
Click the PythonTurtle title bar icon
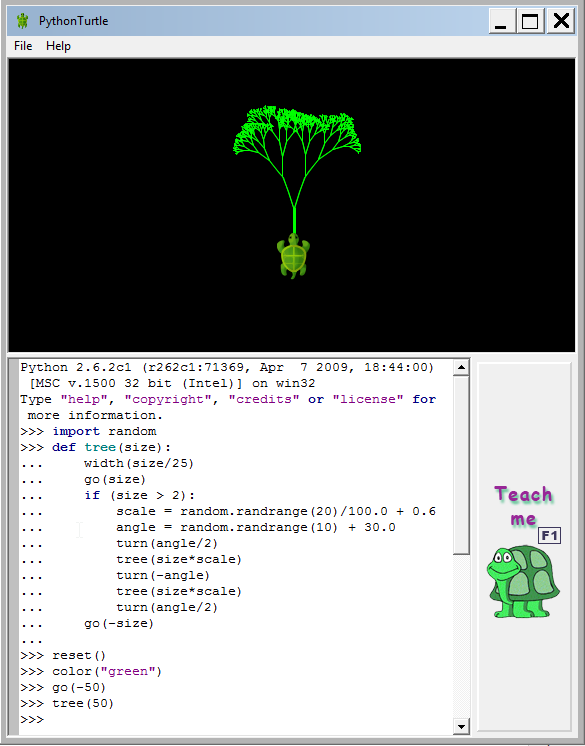pyautogui.click(x=22, y=21)
